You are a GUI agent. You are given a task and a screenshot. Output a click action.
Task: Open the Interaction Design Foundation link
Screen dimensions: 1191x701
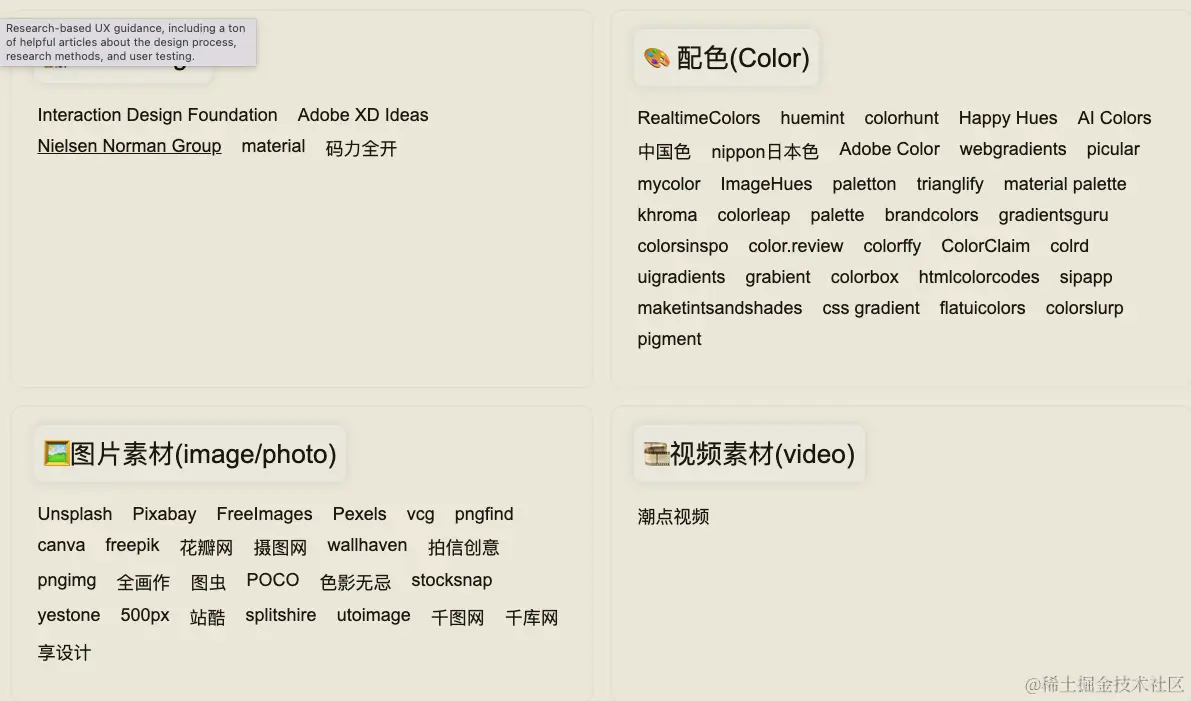pos(157,115)
